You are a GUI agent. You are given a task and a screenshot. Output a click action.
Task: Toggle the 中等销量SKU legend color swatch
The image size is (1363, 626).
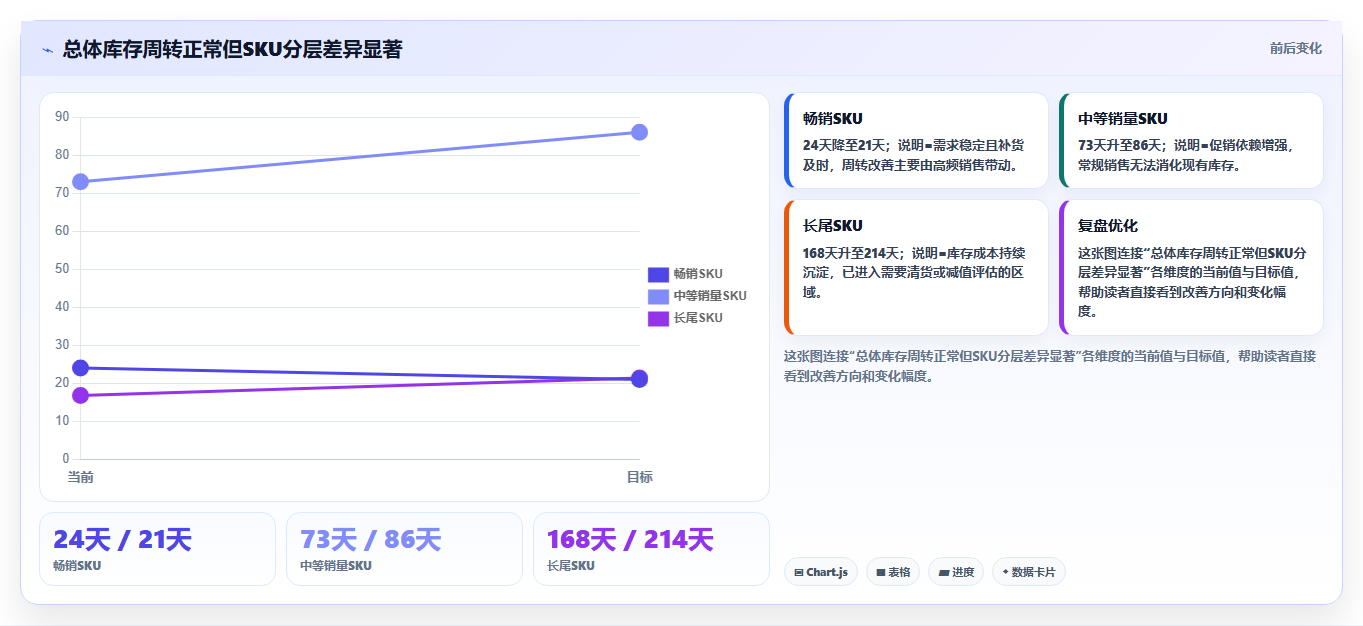(658, 296)
